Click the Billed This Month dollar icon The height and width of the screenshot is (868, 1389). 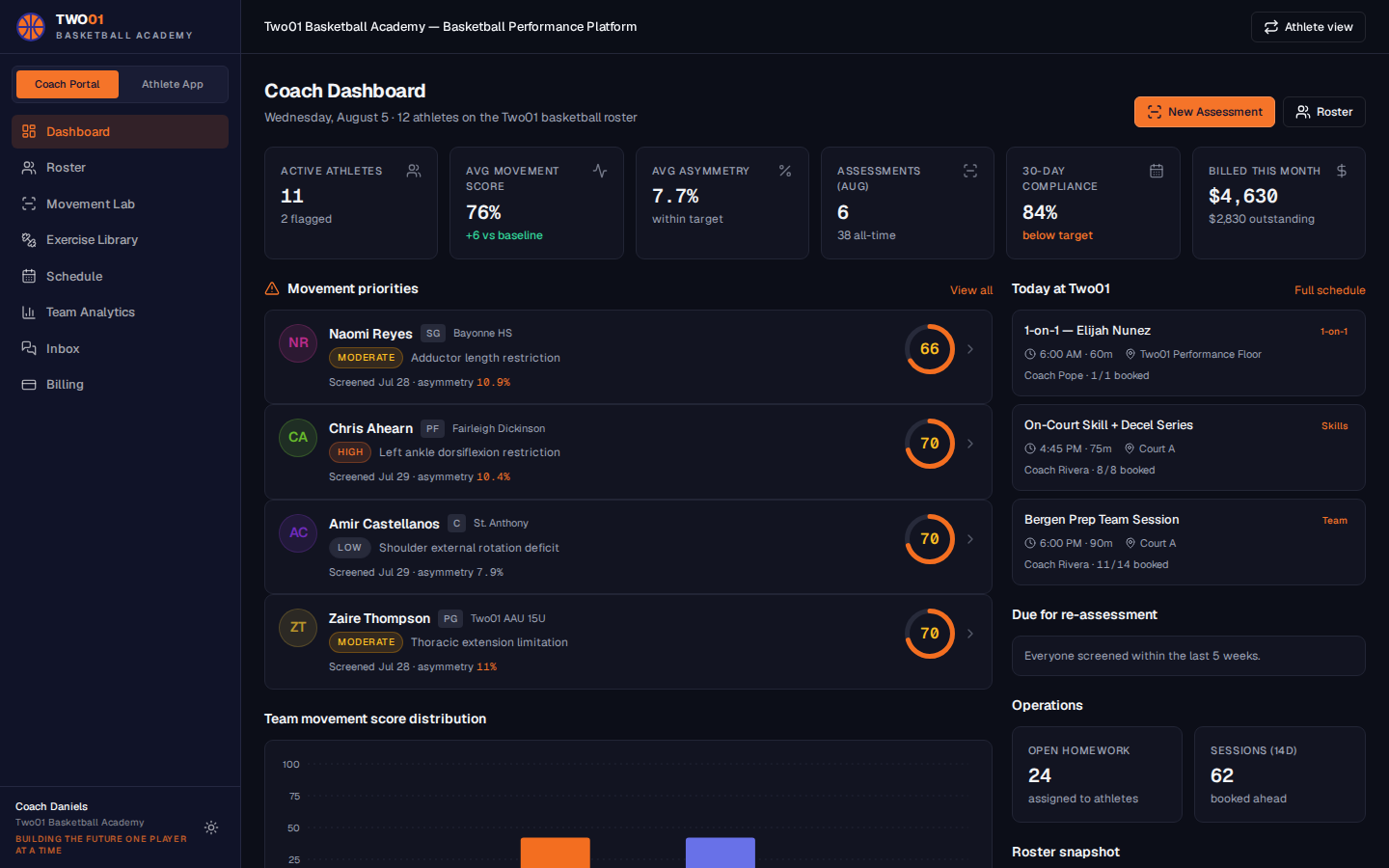click(1342, 171)
